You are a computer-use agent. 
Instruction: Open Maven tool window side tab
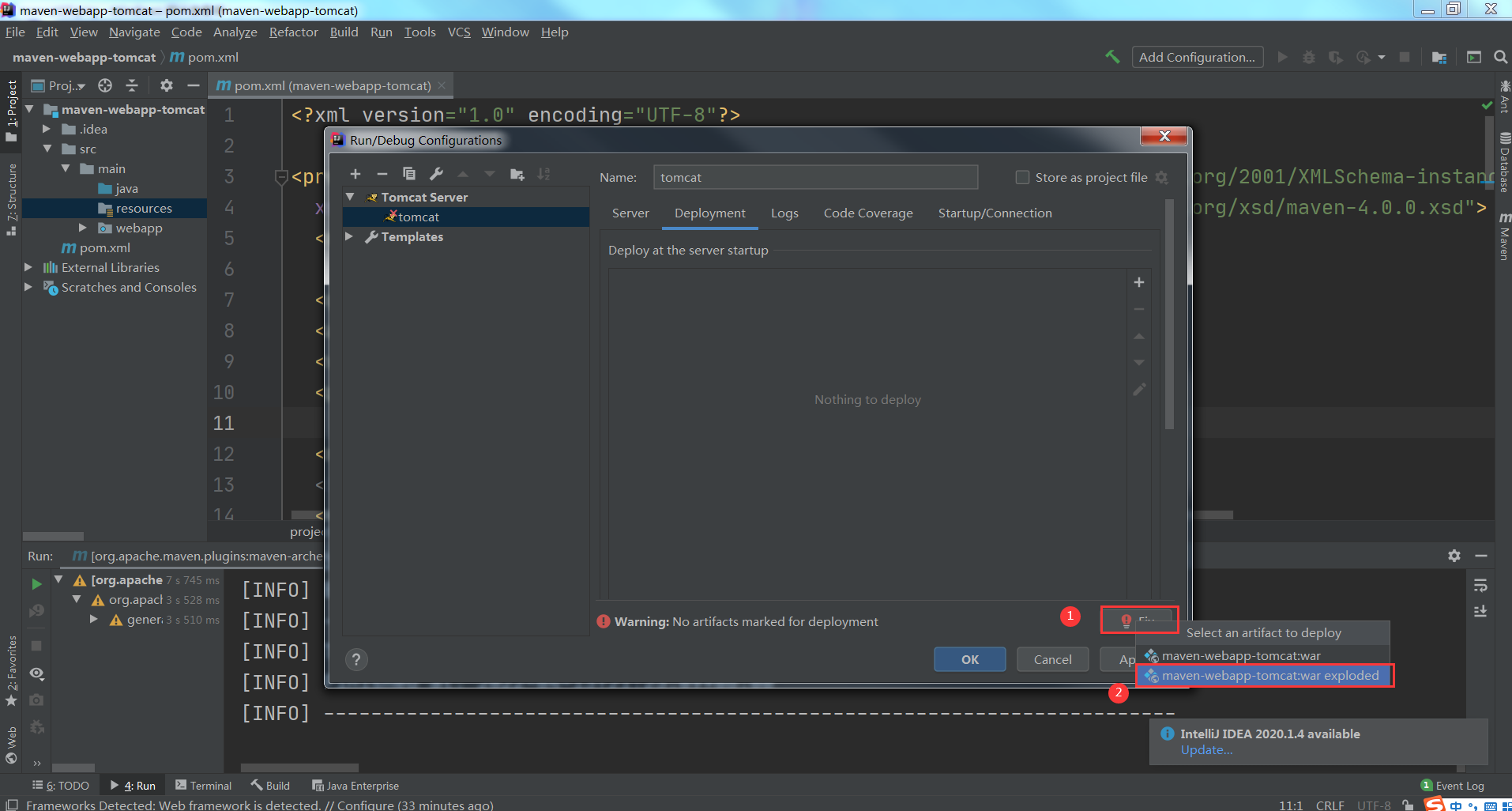pos(1504,236)
